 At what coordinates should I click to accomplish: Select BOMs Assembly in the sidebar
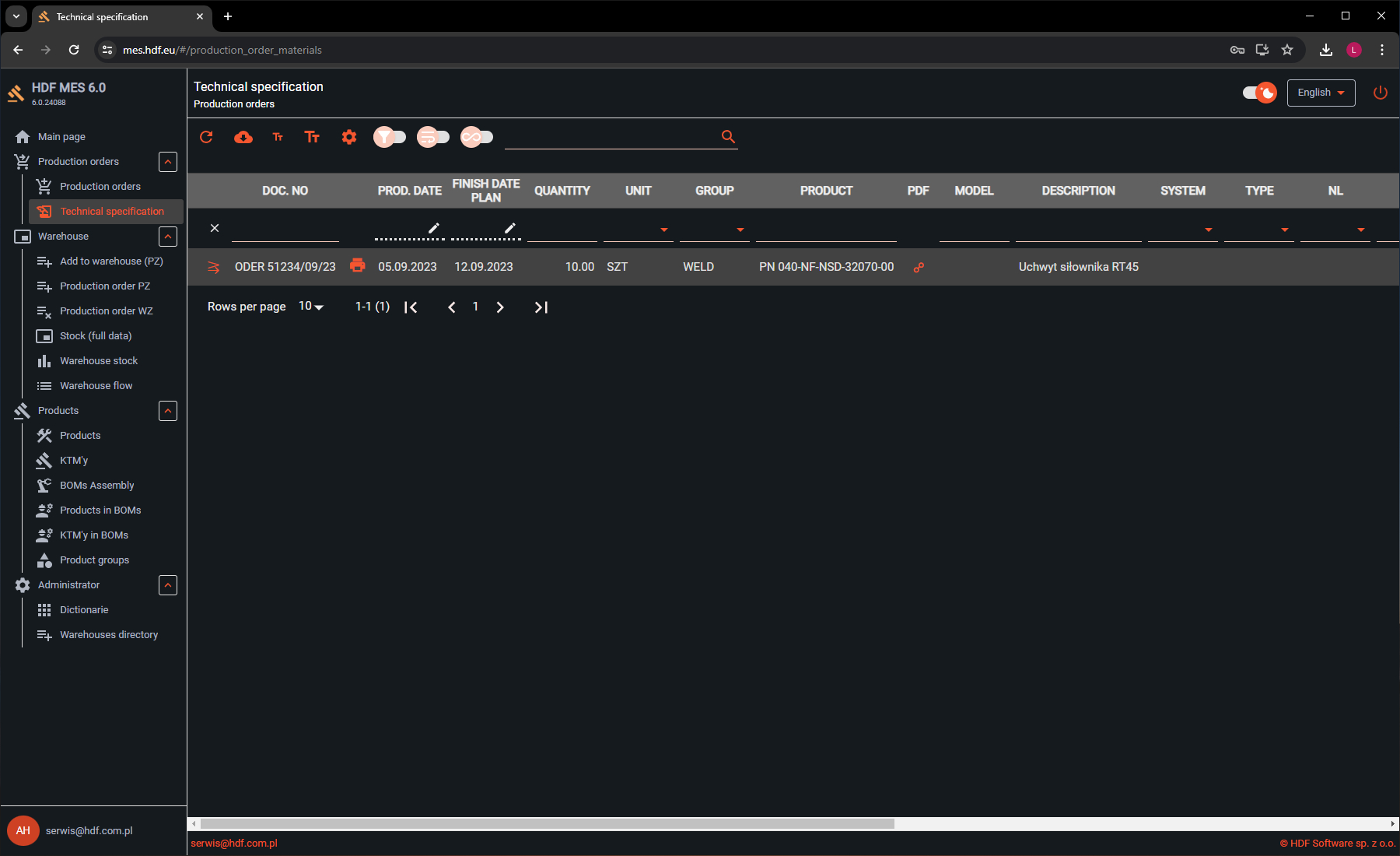pyautogui.click(x=96, y=486)
